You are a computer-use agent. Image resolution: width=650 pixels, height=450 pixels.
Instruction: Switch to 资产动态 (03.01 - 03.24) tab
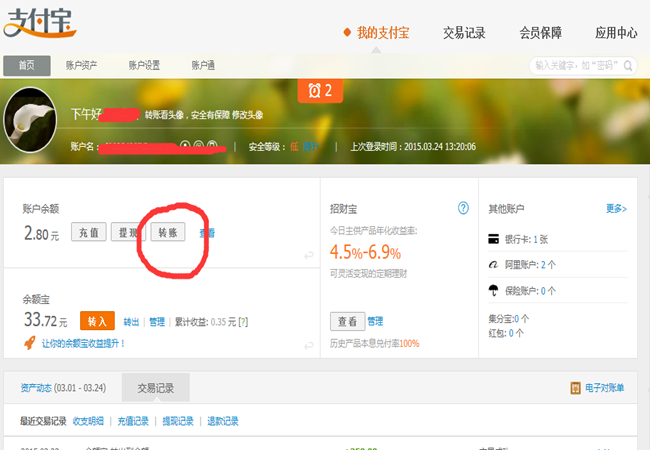pyautogui.click(x=63, y=388)
